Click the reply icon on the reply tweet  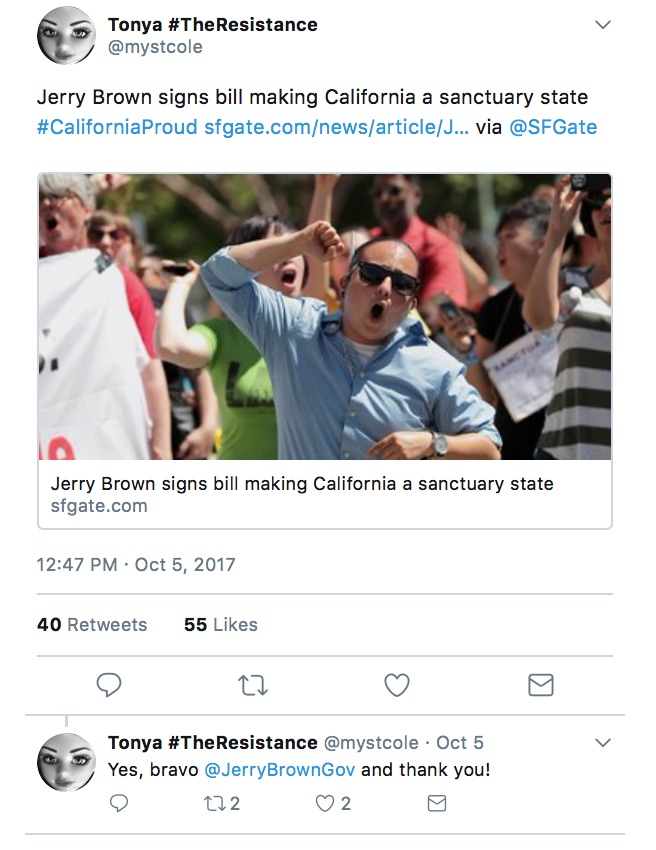click(x=119, y=802)
